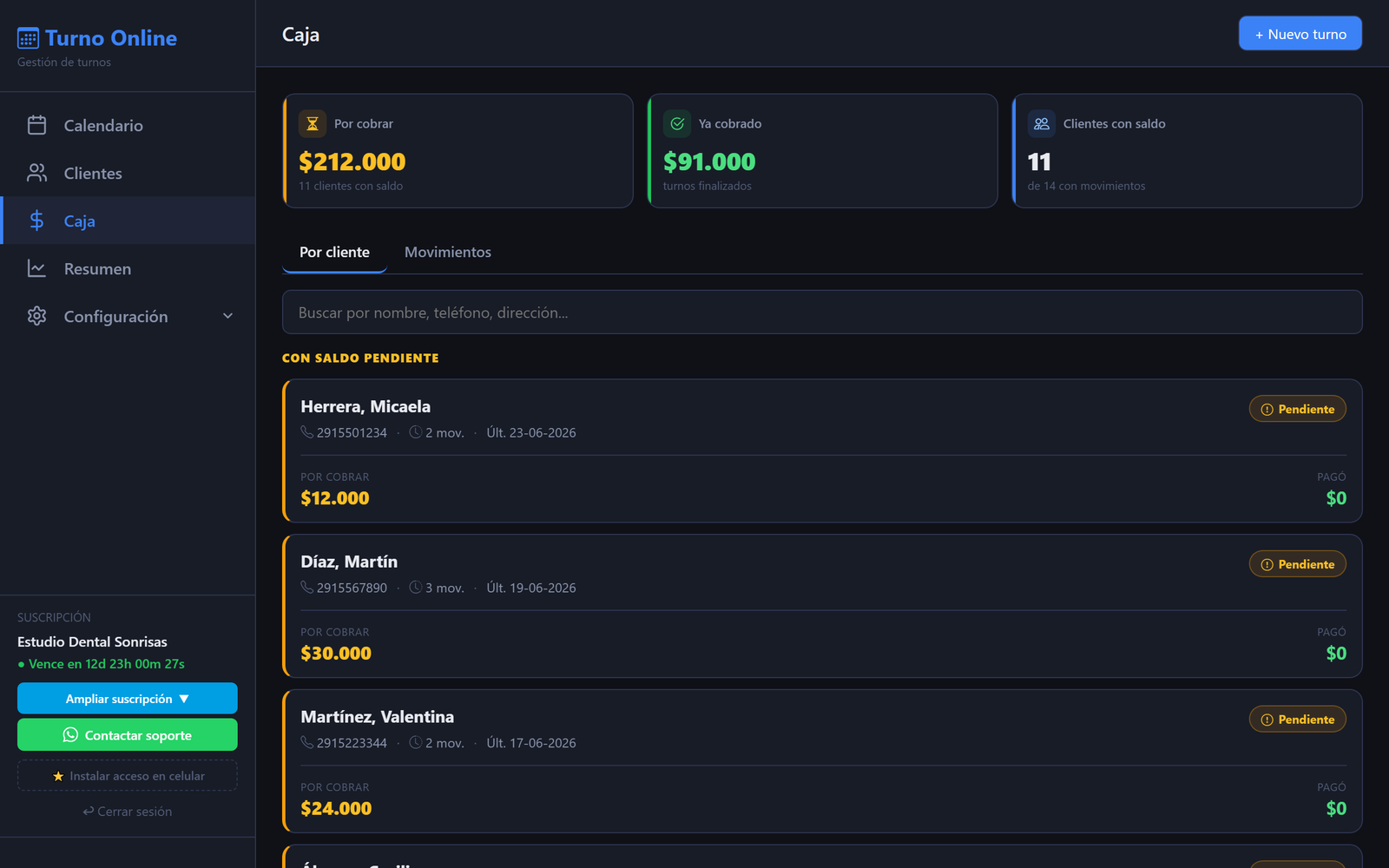Open the Resumen section
Image resolution: width=1389 pixels, height=868 pixels.
128,268
